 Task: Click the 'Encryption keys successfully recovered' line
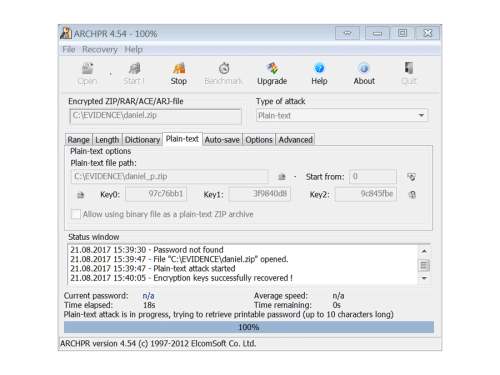(x=181, y=278)
